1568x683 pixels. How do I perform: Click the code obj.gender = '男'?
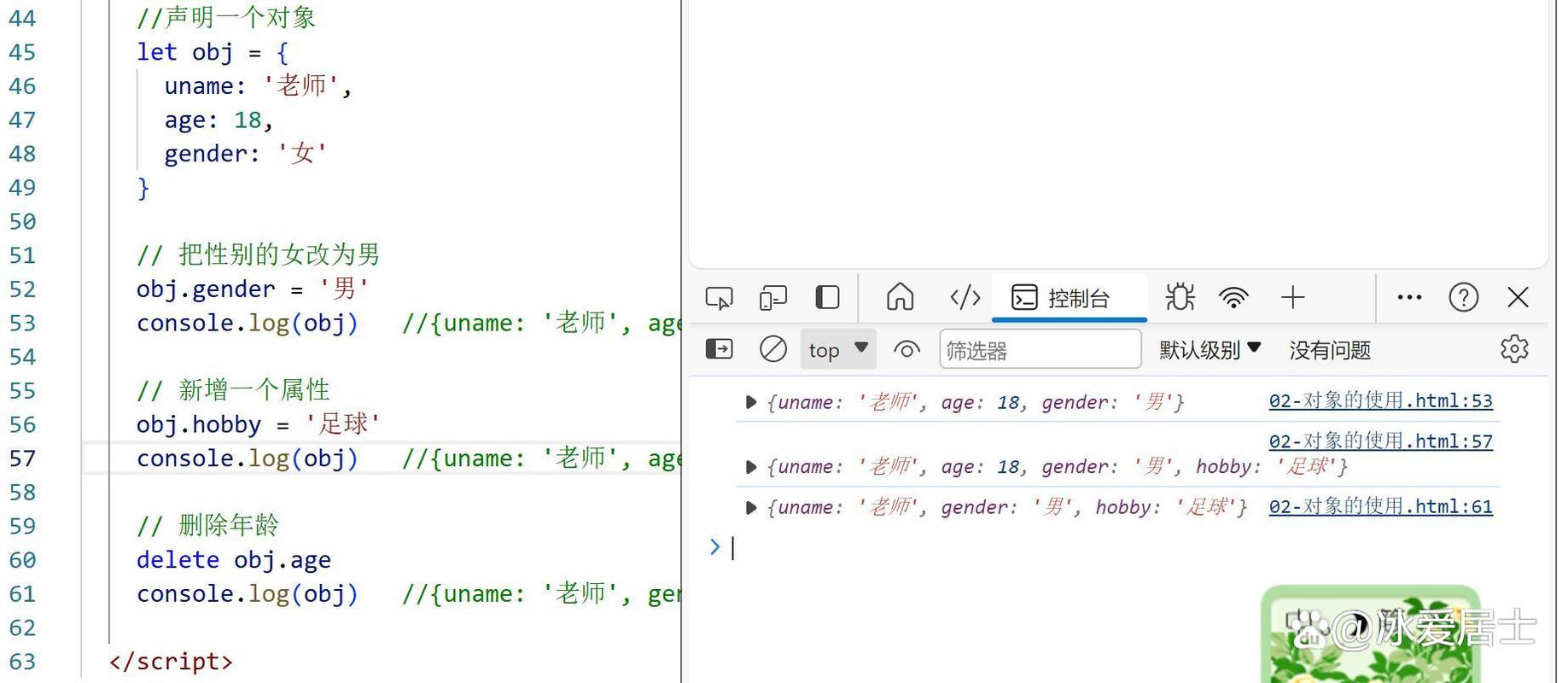pos(253,289)
